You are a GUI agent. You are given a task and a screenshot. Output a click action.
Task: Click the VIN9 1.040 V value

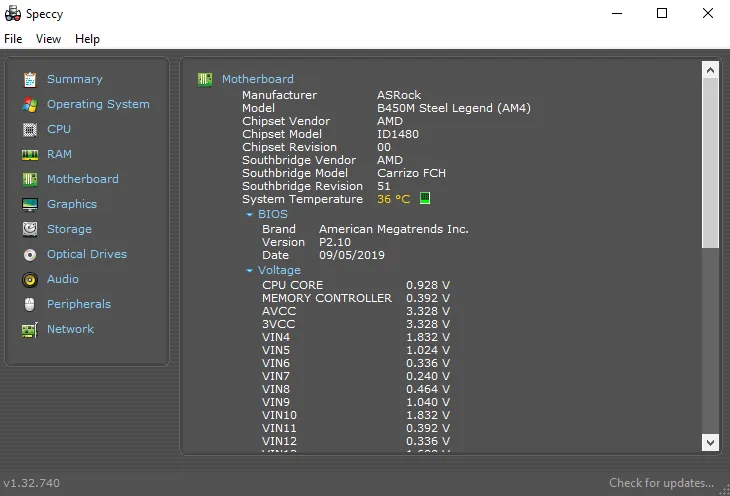click(x=427, y=402)
